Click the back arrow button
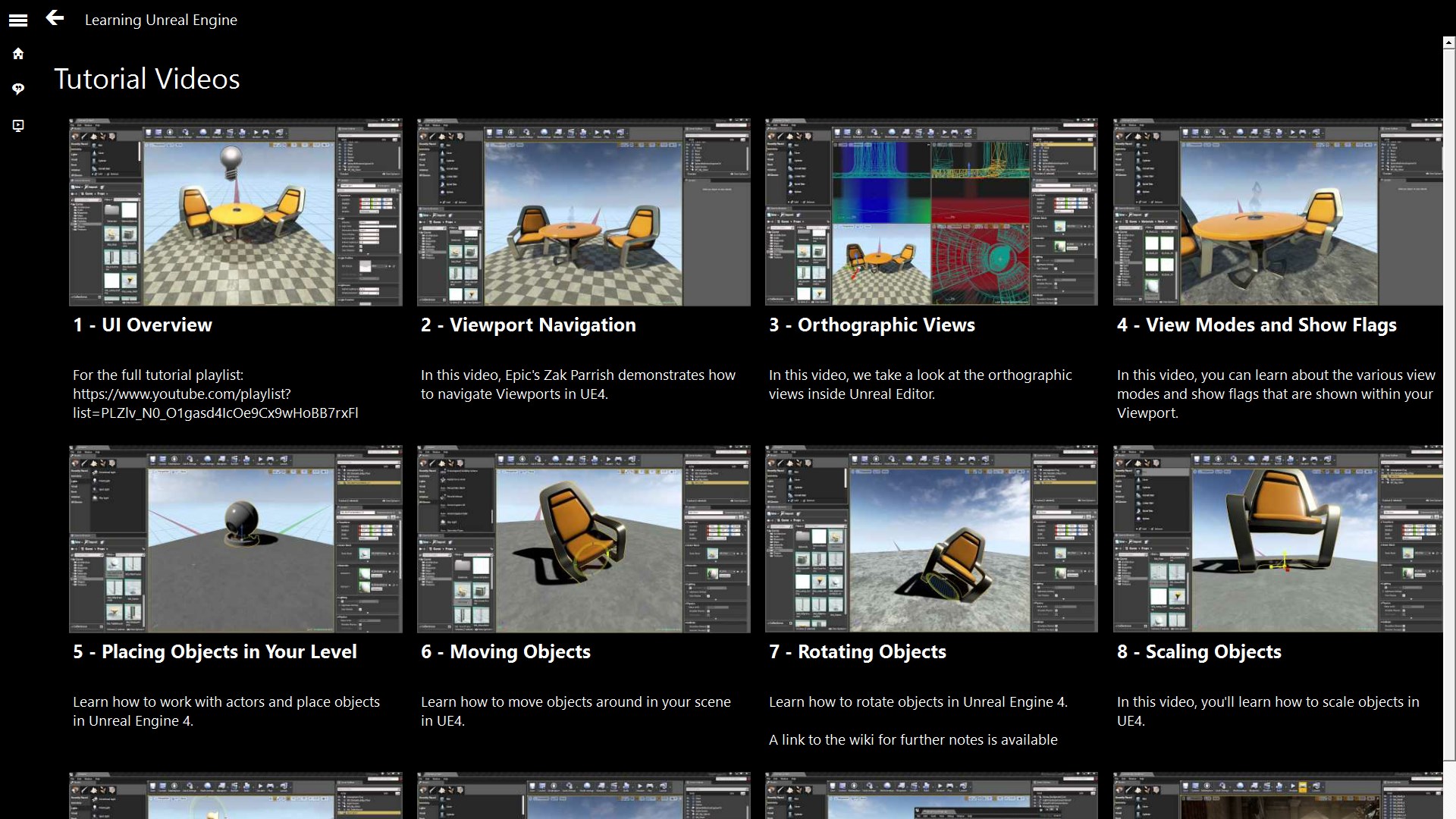 (55, 18)
